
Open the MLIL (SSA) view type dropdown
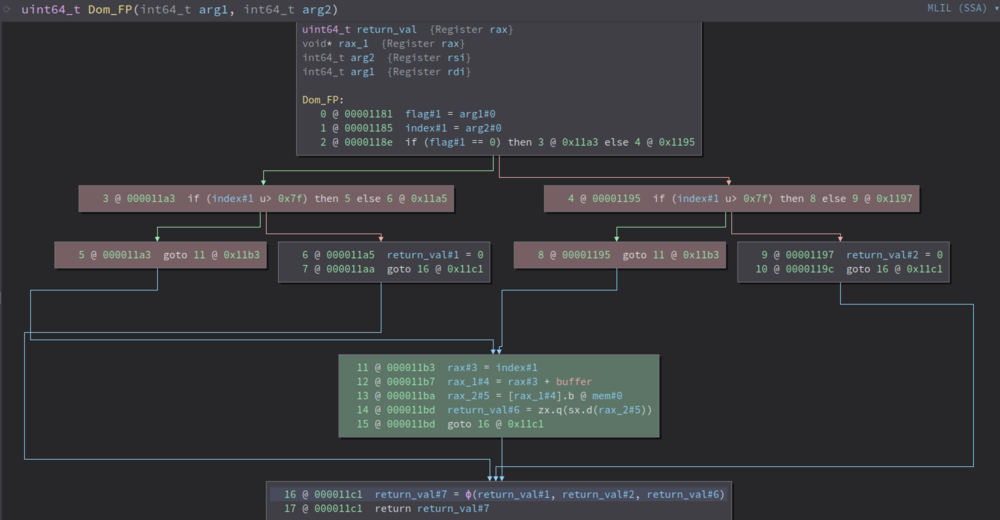point(961,8)
